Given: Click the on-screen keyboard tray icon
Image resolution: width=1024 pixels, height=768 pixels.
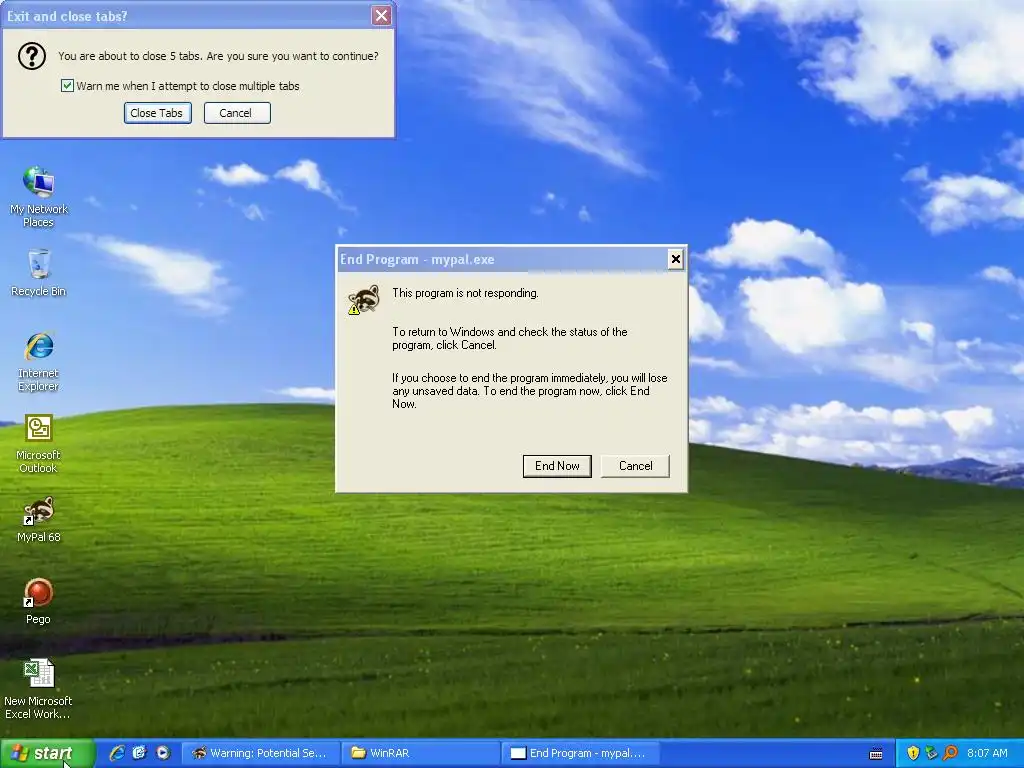Looking at the screenshot, I should coord(876,754).
